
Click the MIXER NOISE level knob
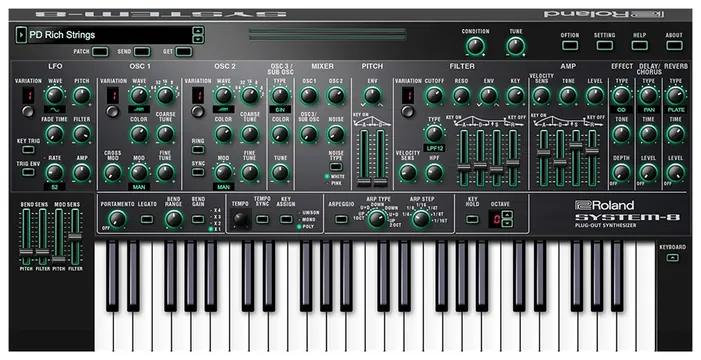(336, 134)
